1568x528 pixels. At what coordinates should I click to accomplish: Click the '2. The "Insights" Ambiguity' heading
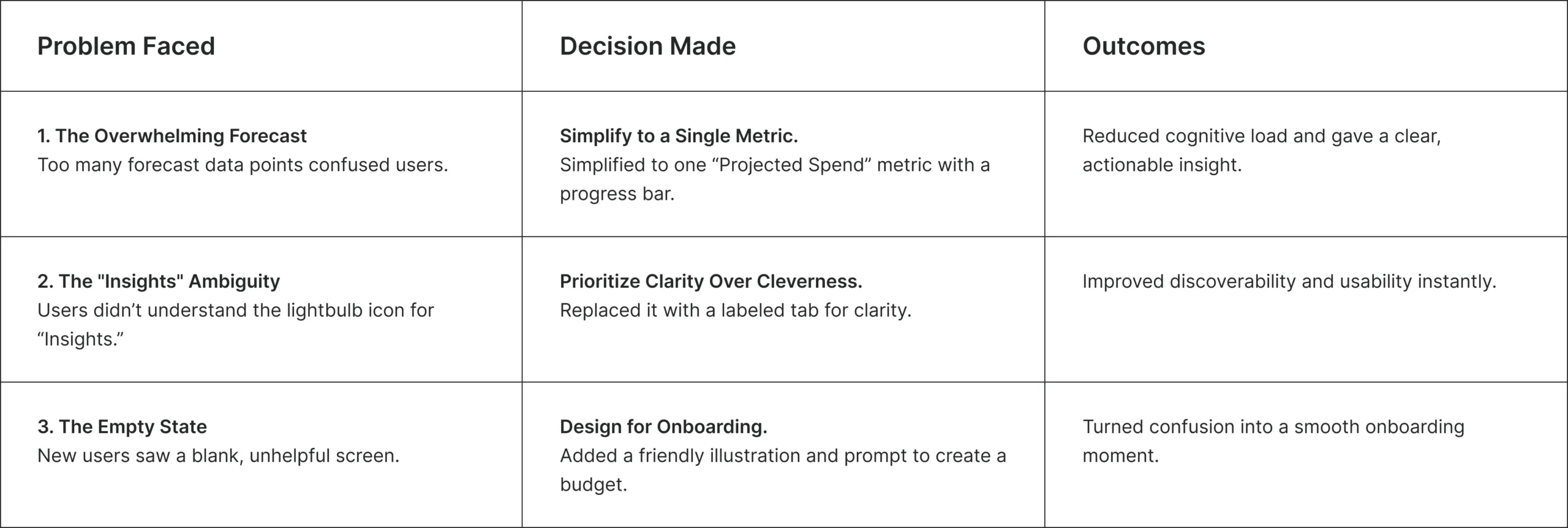pyautogui.click(x=159, y=281)
